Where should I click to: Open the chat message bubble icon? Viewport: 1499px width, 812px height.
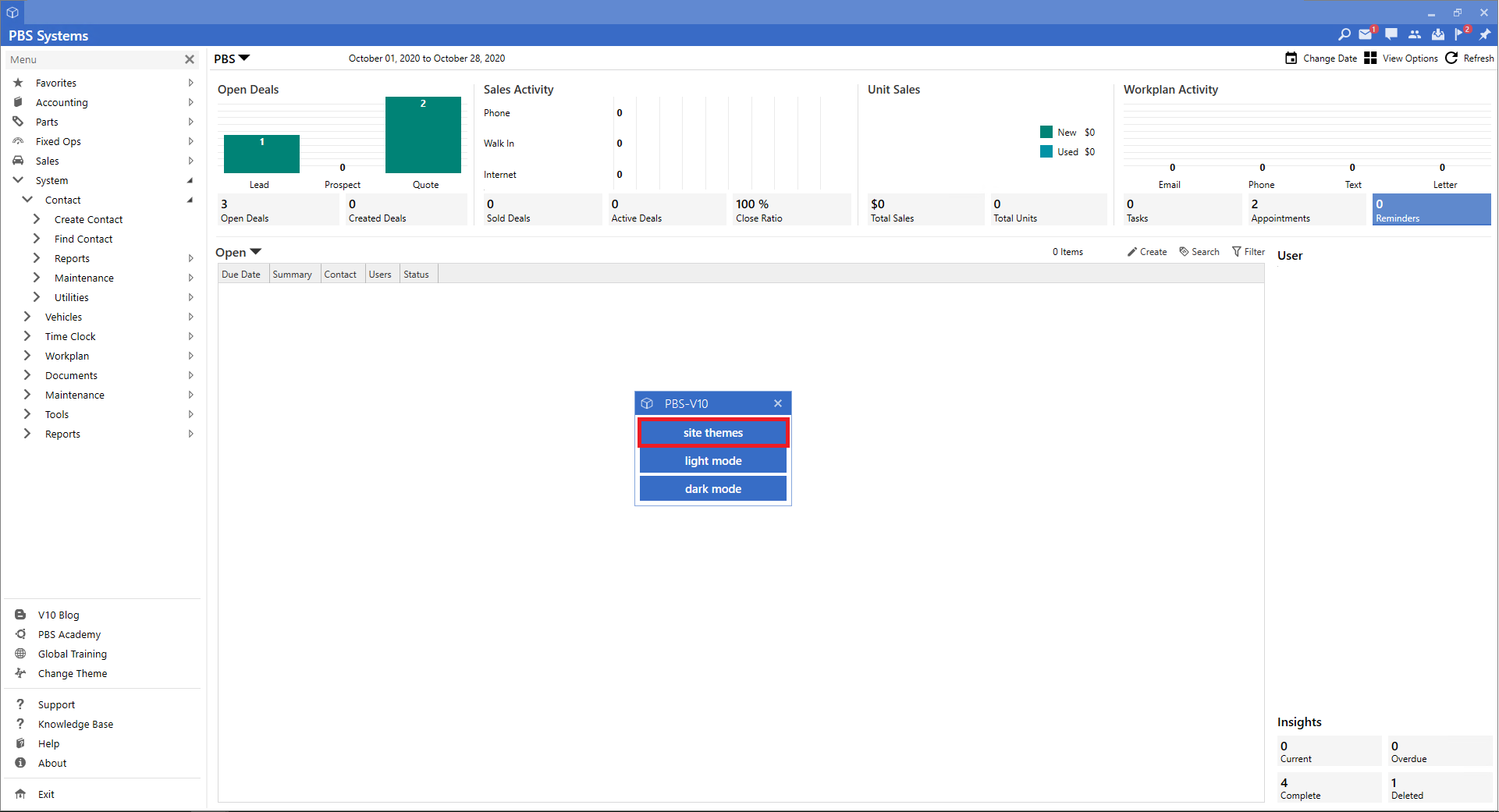1391,34
